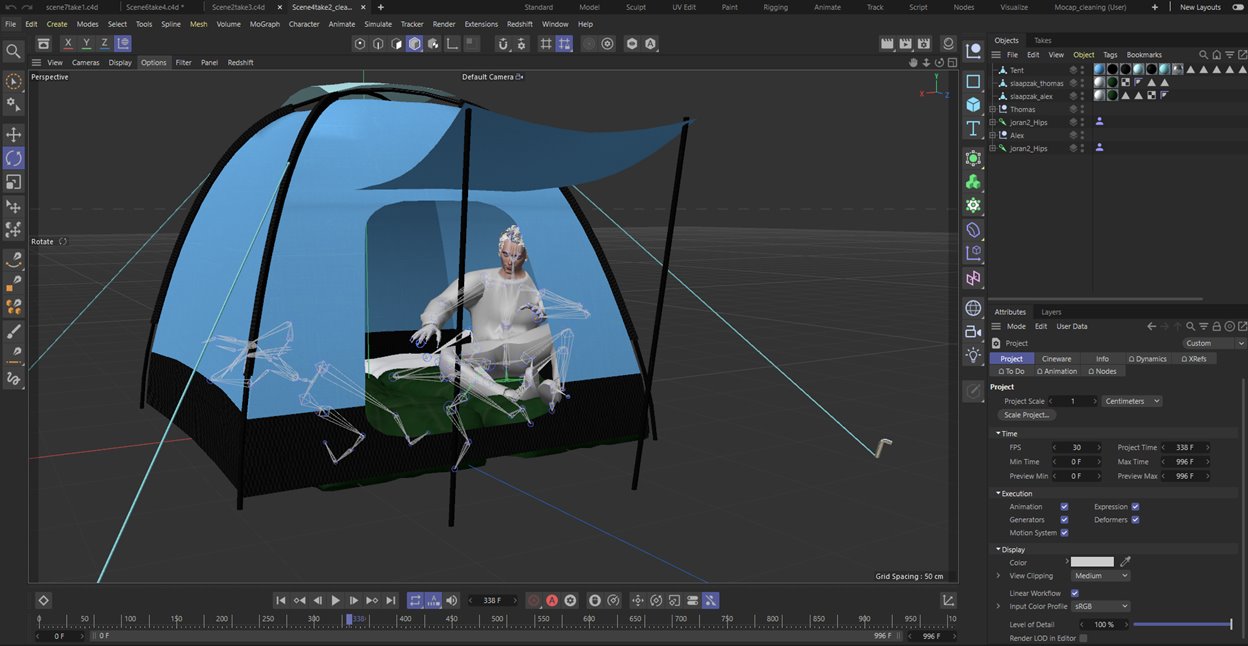1248x646 pixels.
Task: Open the MoGraph menu
Action: tap(264, 24)
